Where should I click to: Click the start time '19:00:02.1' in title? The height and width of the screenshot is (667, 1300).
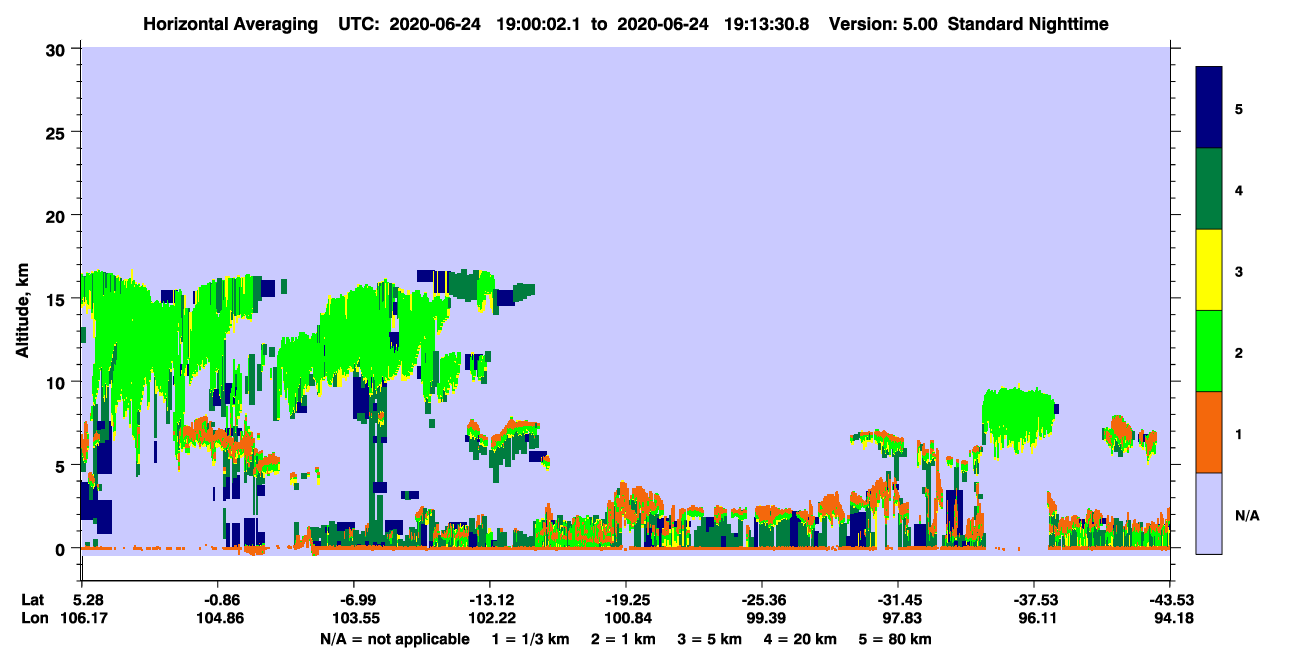(541, 23)
